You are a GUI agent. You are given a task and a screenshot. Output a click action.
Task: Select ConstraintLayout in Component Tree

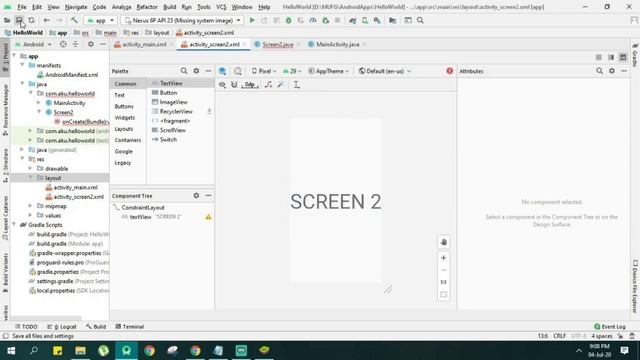tap(143, 207)
